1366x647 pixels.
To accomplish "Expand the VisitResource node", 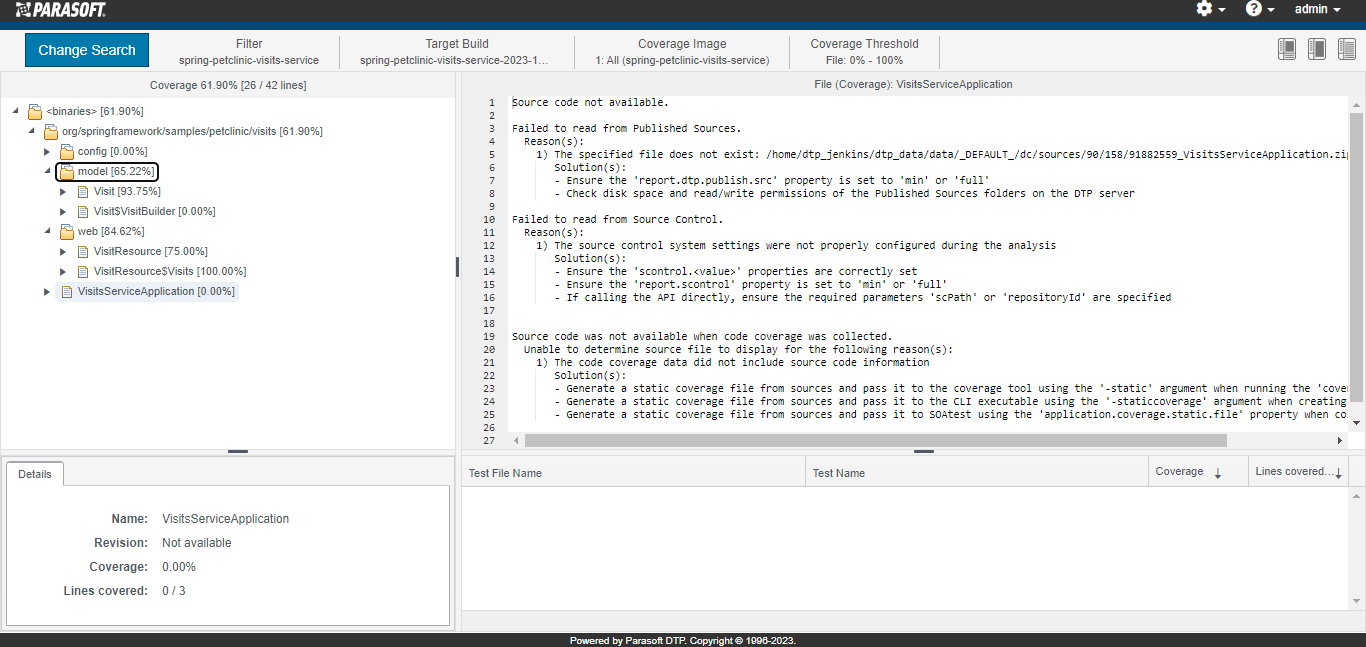I will 63,251.
